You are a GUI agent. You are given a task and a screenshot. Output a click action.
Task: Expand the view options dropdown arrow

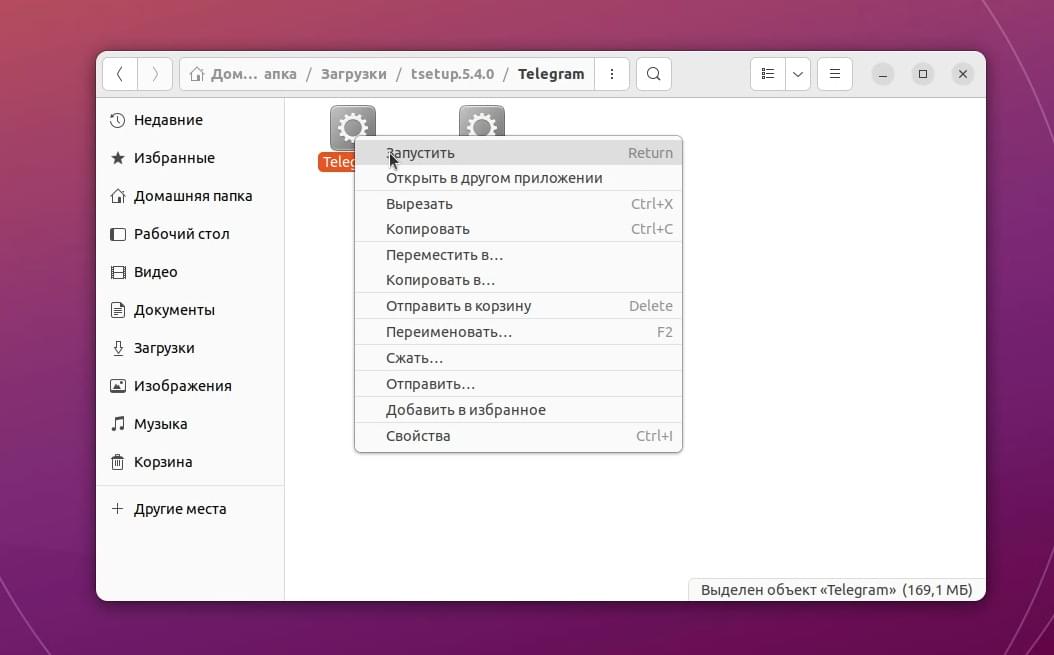point(798,74)
